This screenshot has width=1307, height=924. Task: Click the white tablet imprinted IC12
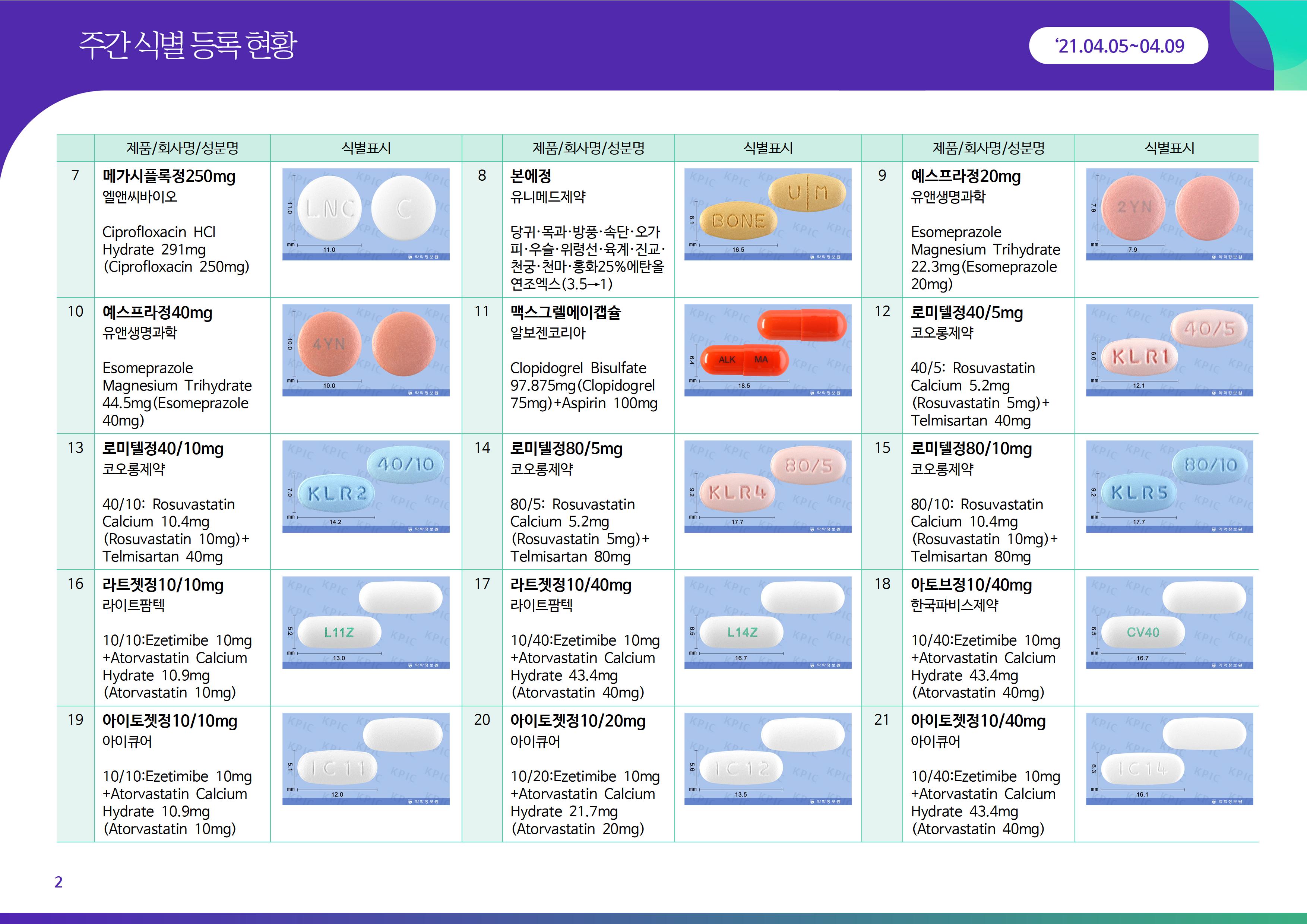pyautogui.click(x=741, y=769)
